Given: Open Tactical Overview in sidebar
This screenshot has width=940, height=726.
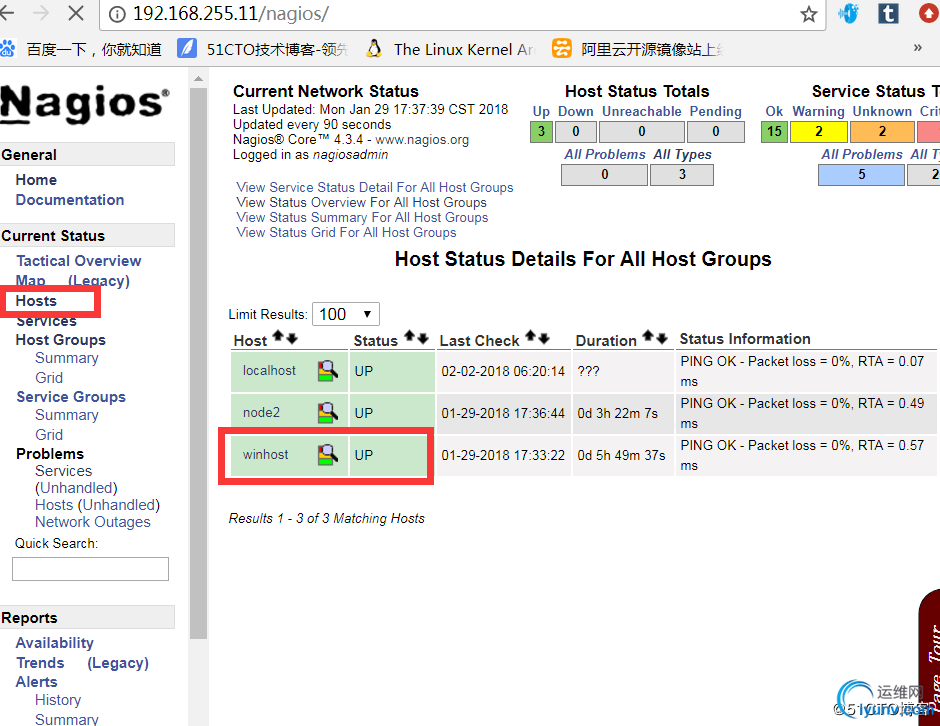Looking at the screenshot, I should pos(79,261).
